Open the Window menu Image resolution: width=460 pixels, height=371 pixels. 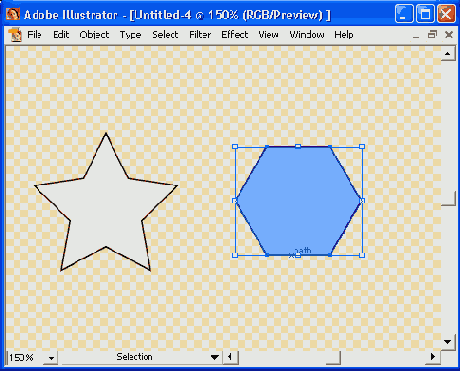pyautogui.click(x=307, y=35)
